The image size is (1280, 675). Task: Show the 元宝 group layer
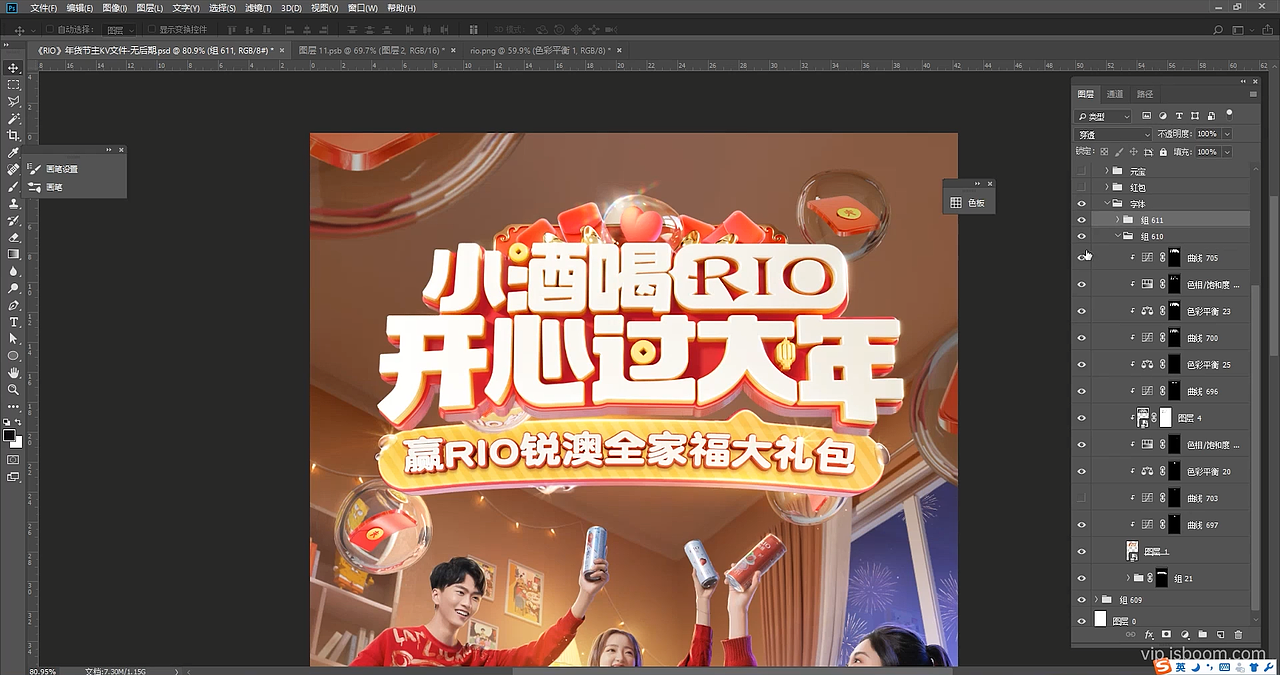pos(1081,171)
